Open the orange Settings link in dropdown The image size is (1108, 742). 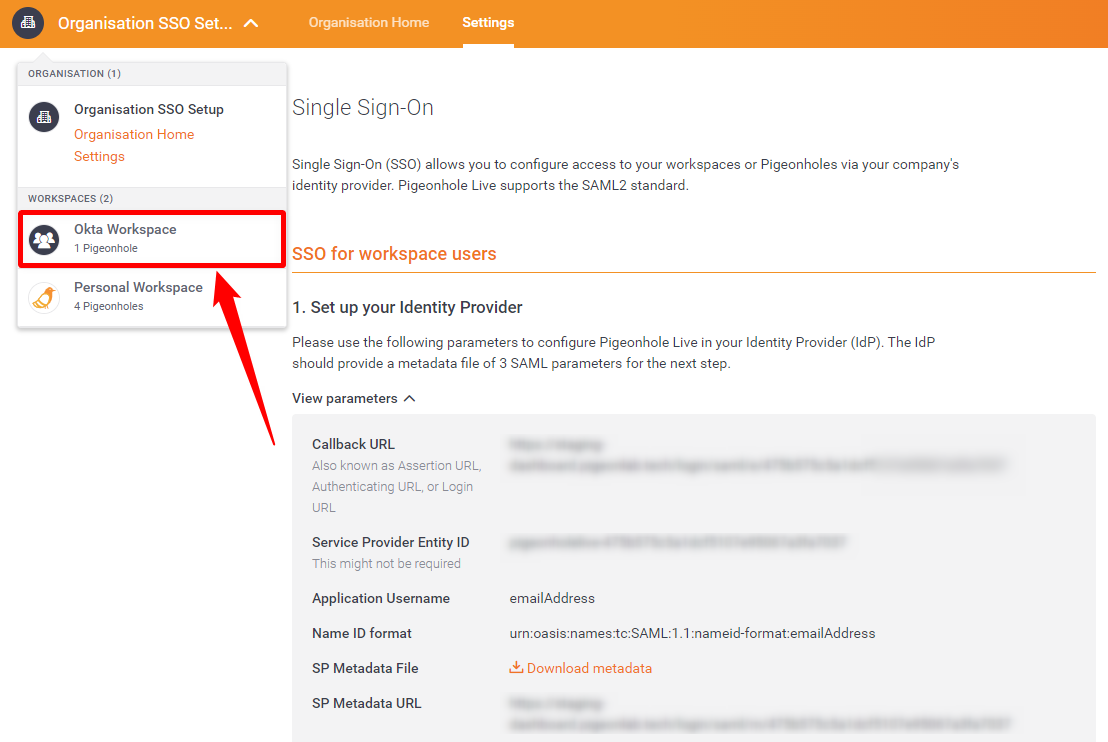click(99, 156)
